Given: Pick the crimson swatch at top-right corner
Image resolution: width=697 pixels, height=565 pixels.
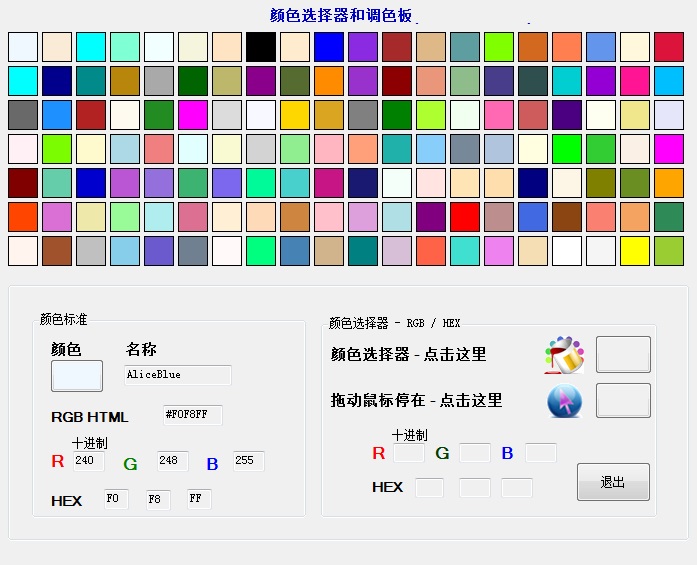Looking at the screenshot, I should click(x=669, y=47).
